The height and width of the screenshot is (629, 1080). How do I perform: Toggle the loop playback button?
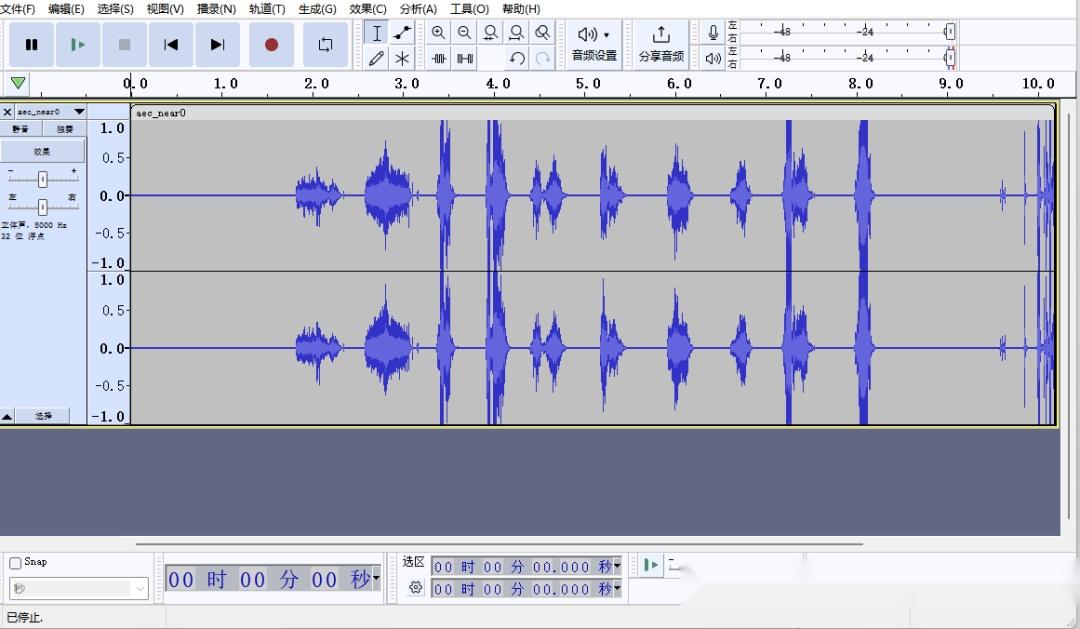tap(325, 45)
